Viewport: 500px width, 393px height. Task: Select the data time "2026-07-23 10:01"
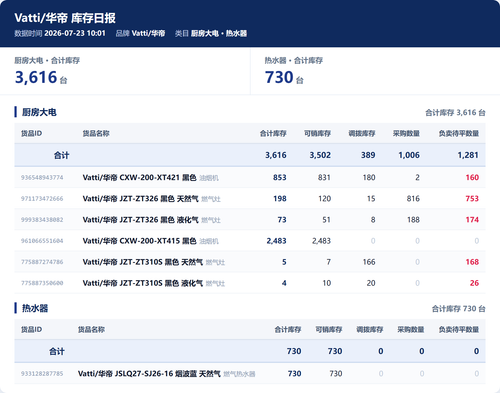tap(75, 33)
